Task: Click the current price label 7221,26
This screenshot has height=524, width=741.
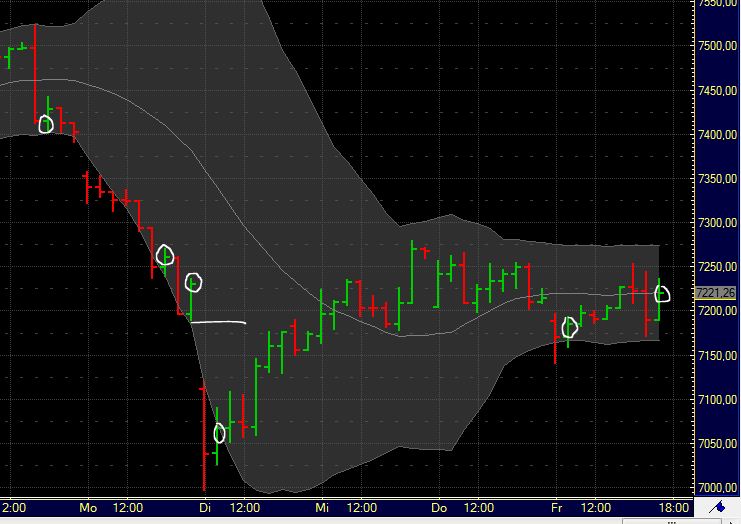Action: pyautogui.click(x=715, y=293)
